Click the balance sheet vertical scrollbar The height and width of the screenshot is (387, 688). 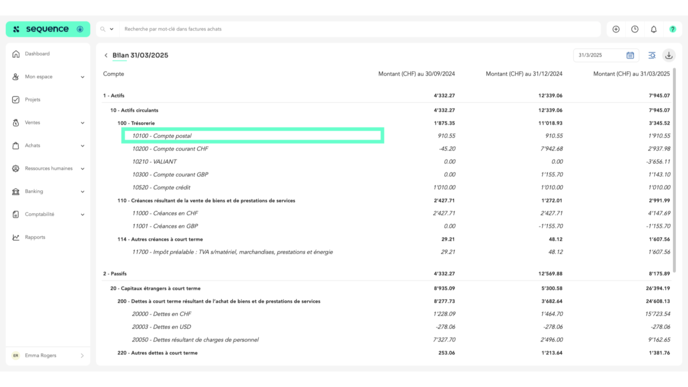674,169
